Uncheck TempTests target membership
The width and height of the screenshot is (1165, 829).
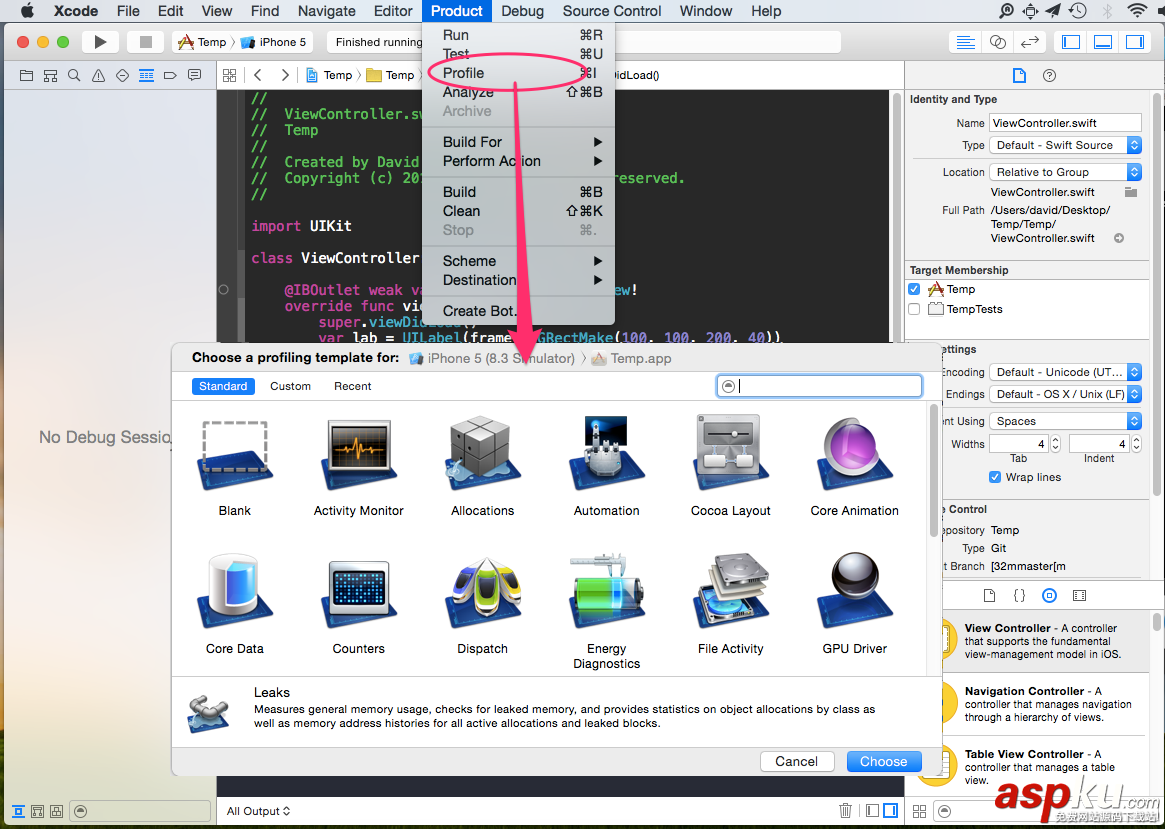tap(914, 309)
